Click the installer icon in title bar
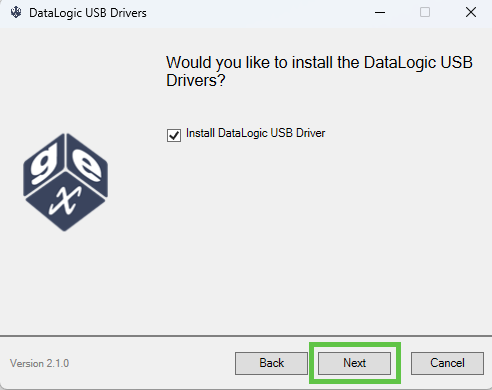 pyautogui.click(x=16, y=13)
